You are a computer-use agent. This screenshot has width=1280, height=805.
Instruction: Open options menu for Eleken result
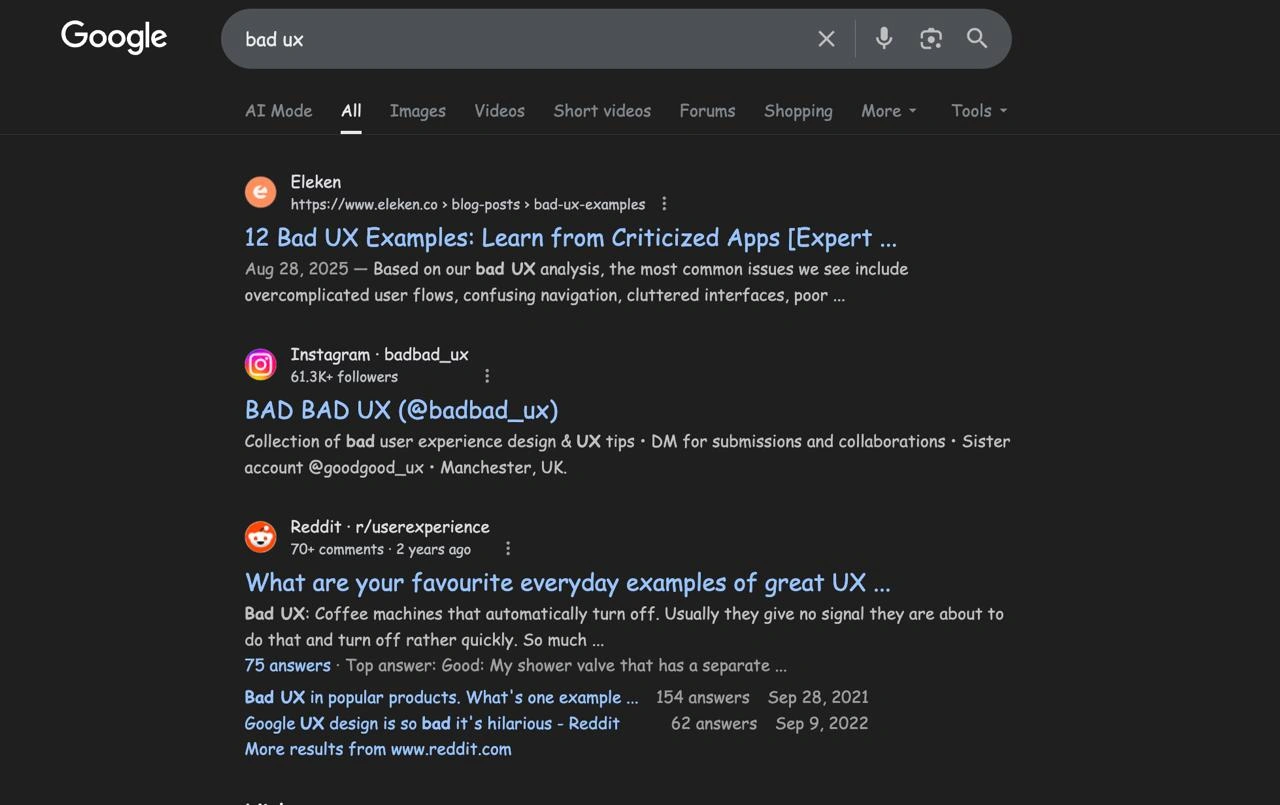[x=664, y=204]
